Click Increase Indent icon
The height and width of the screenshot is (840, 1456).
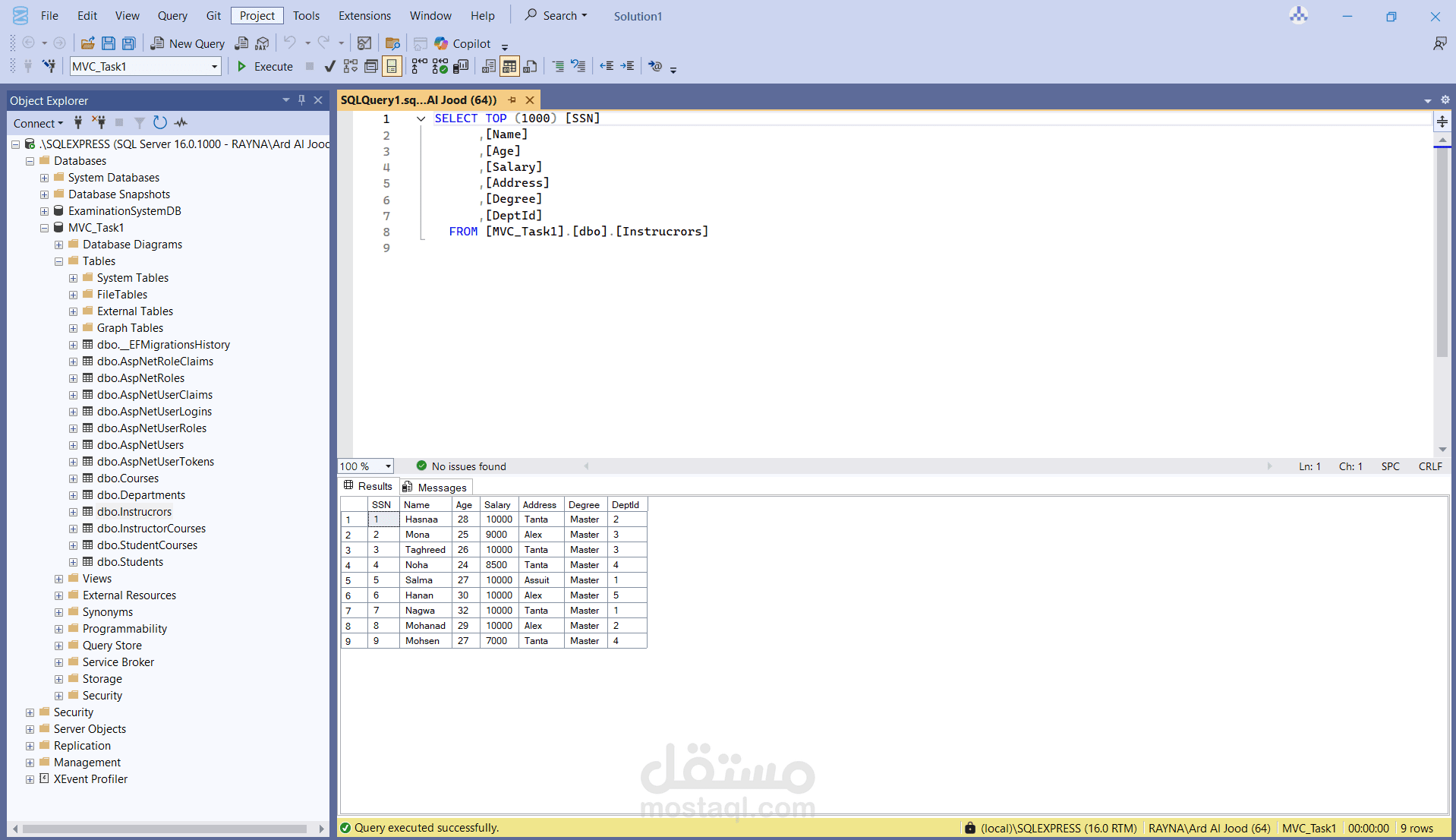(x=627, y=66)
